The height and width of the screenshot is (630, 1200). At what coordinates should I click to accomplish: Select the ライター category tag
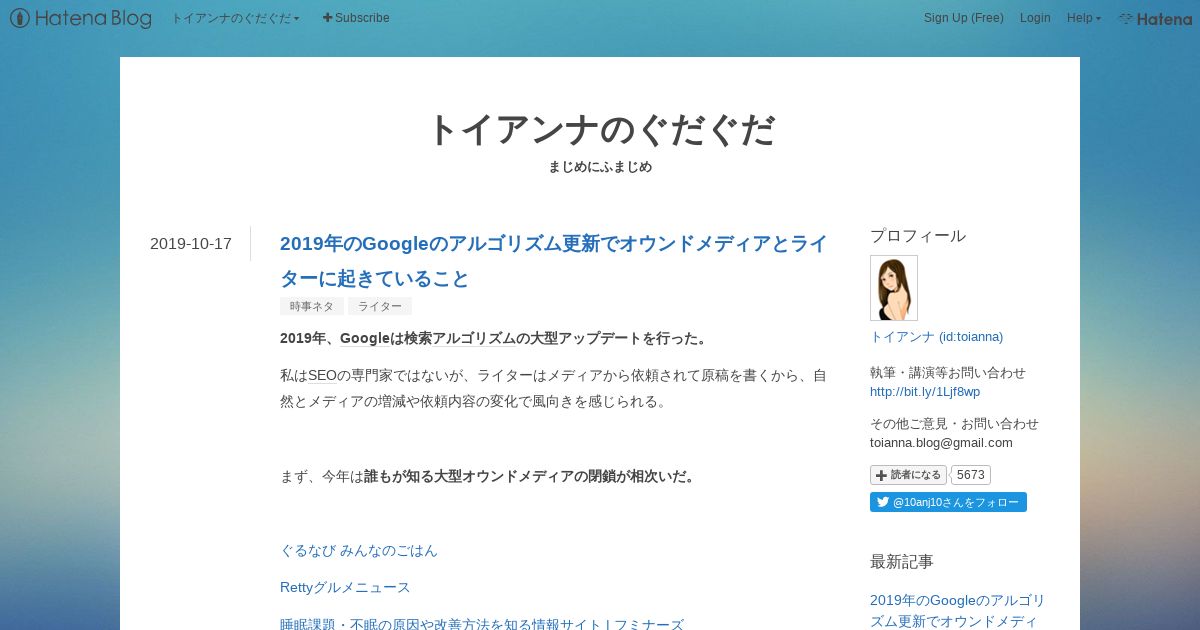click(x=380, y=306)
